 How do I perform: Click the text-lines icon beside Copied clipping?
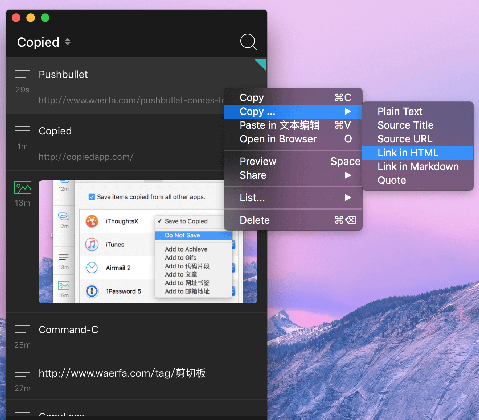coord(22,129)
